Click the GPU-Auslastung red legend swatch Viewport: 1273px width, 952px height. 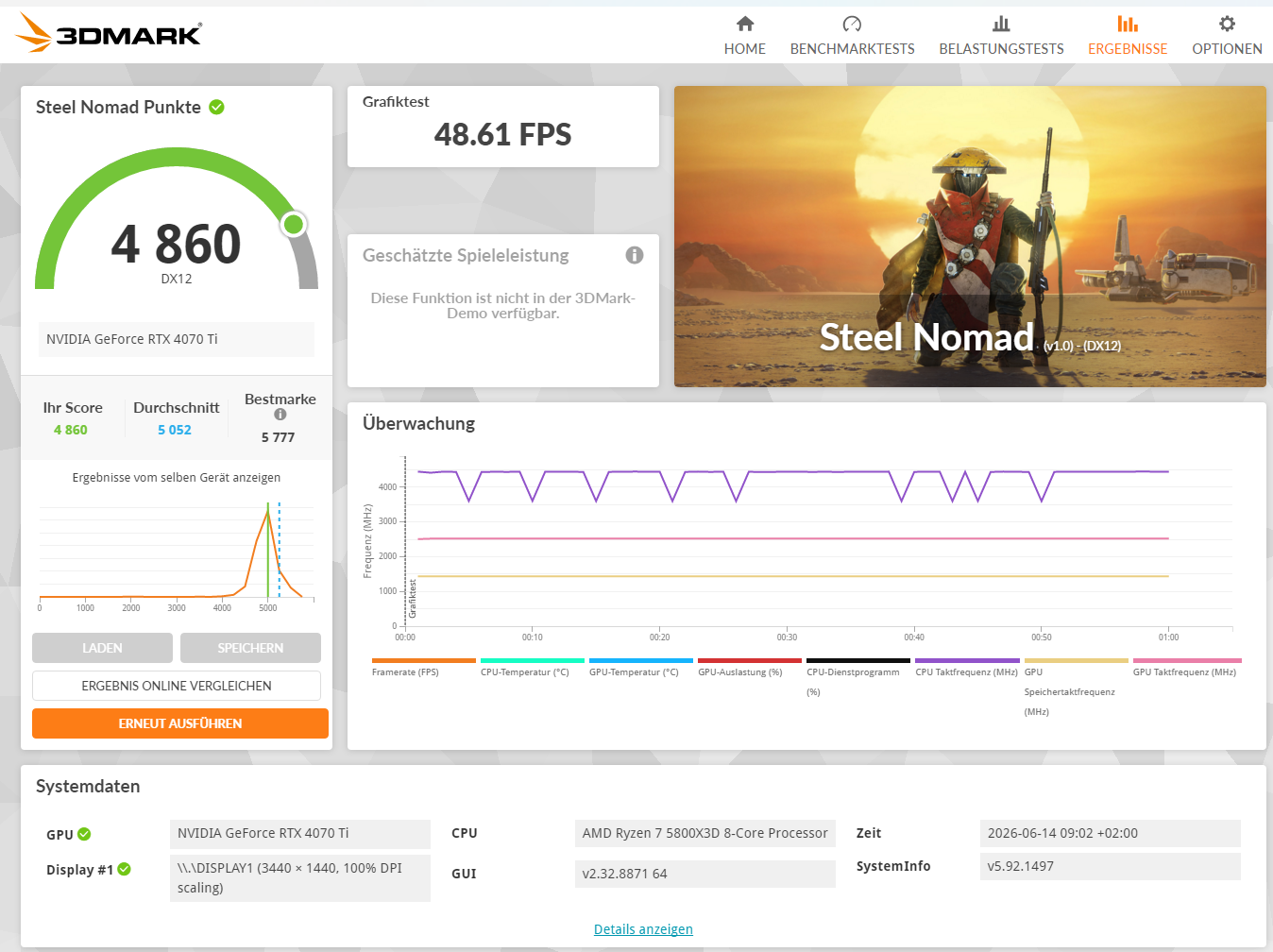point(750,660)
